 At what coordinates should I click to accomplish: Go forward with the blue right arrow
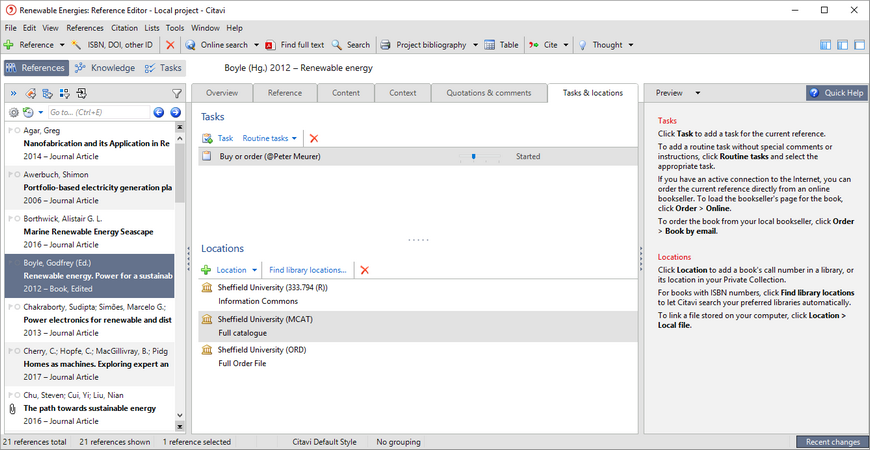click(x=175, y=113)
